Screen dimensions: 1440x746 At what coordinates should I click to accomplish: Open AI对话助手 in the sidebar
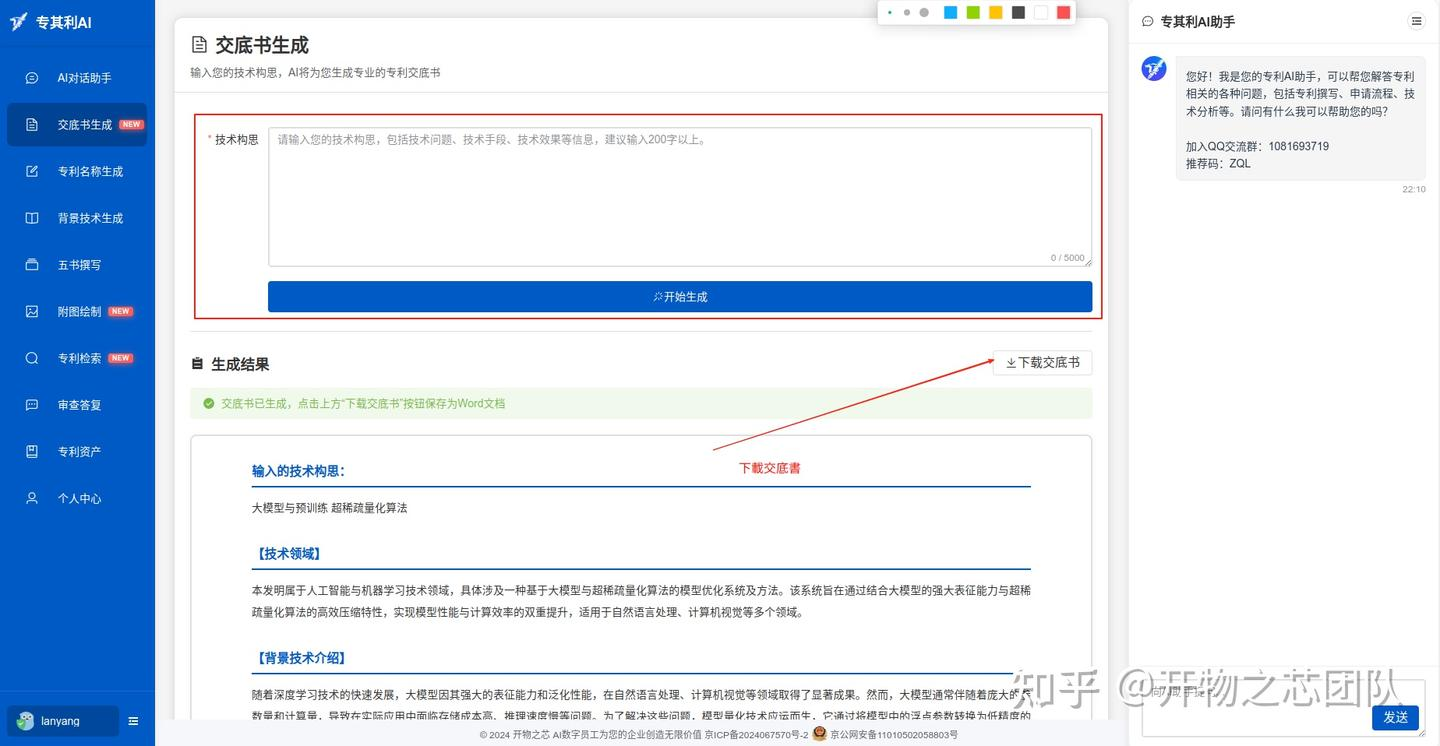(77, 78)
